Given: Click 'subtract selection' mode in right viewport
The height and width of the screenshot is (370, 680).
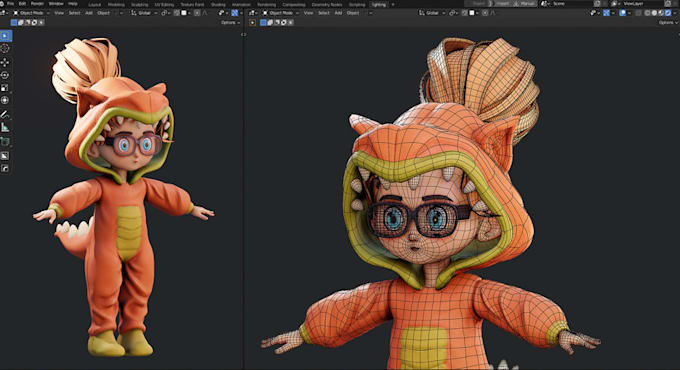Looking at the screenshot, I should (277, 22).
